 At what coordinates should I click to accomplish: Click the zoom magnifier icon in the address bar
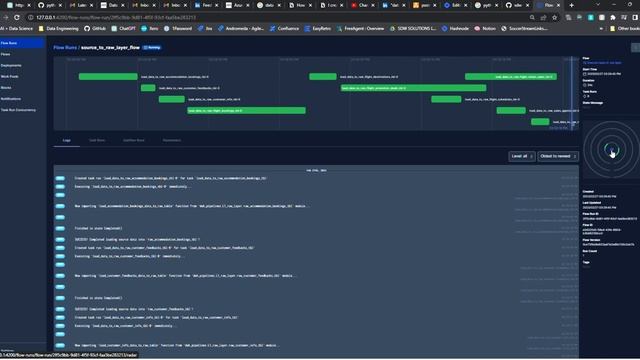pyautogui.click(x=532, y=18)
